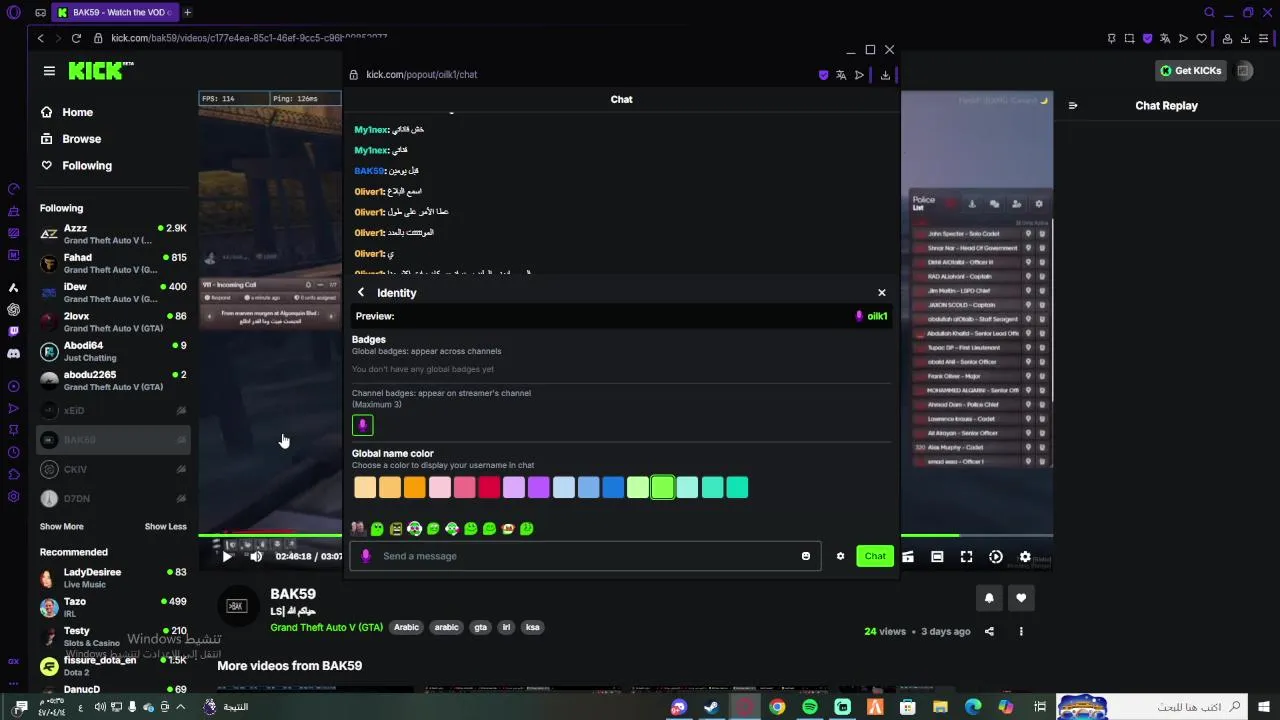Open Abodi64 channel in sidebar
This screenshot has height=720, width=1280.
[113, 351]
